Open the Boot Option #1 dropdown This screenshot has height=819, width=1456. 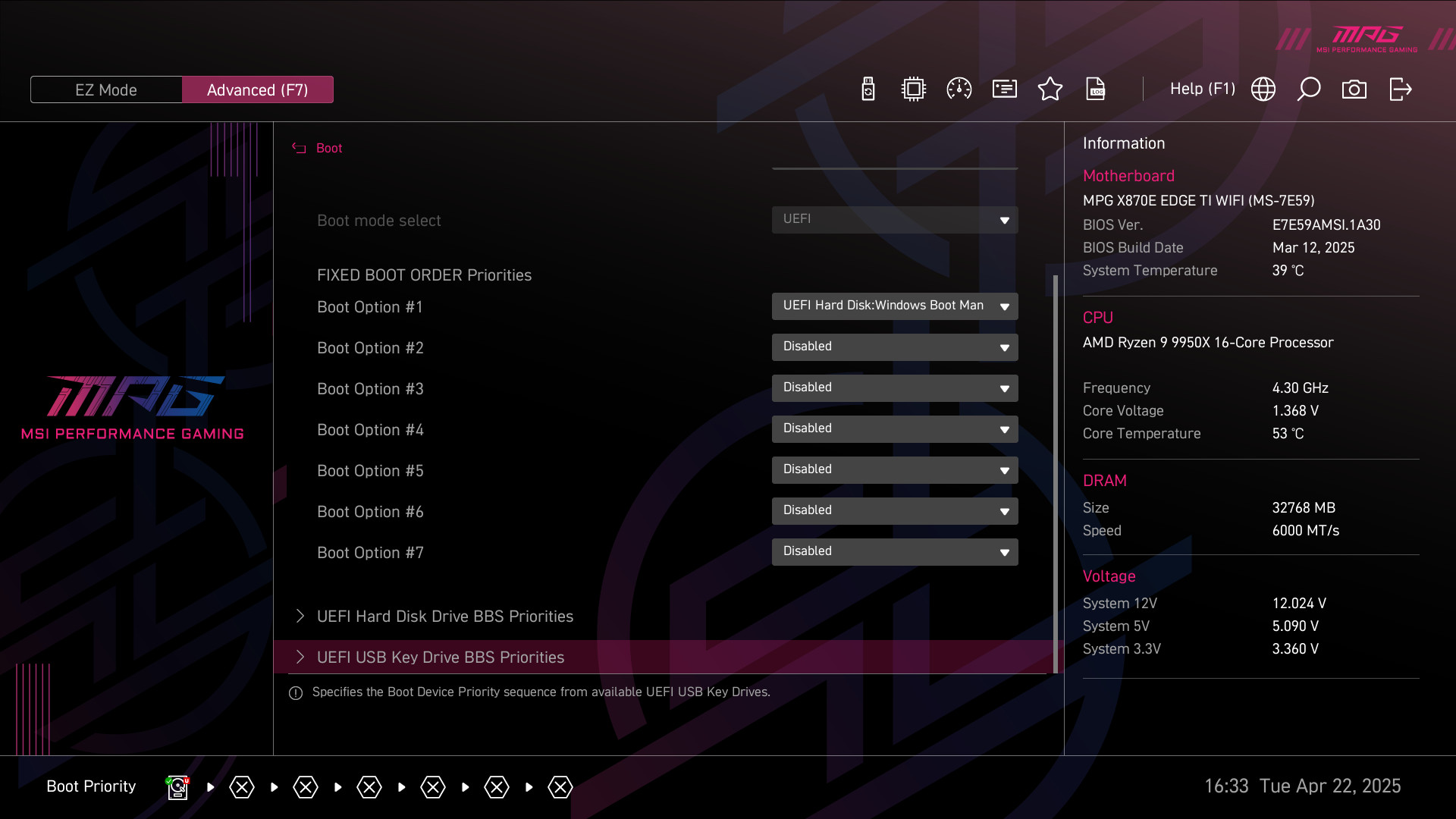(895, 306)
